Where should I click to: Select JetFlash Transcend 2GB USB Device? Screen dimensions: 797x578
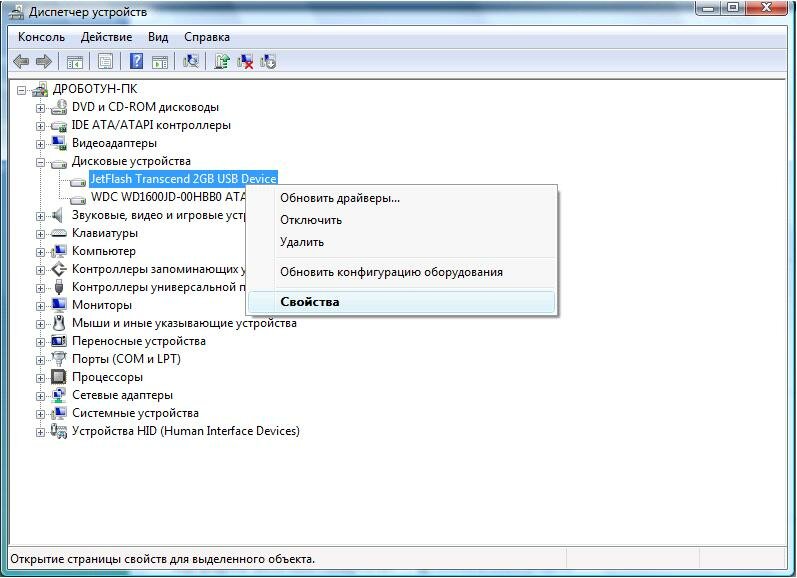tap(183, 179)
